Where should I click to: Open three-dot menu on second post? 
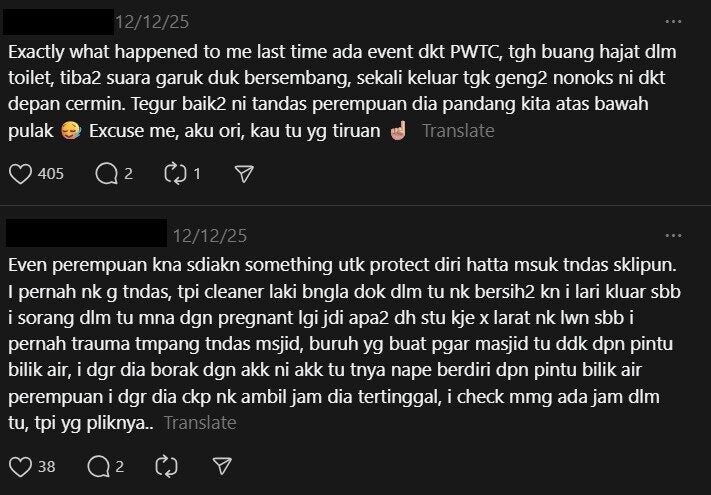pos(673,236)
